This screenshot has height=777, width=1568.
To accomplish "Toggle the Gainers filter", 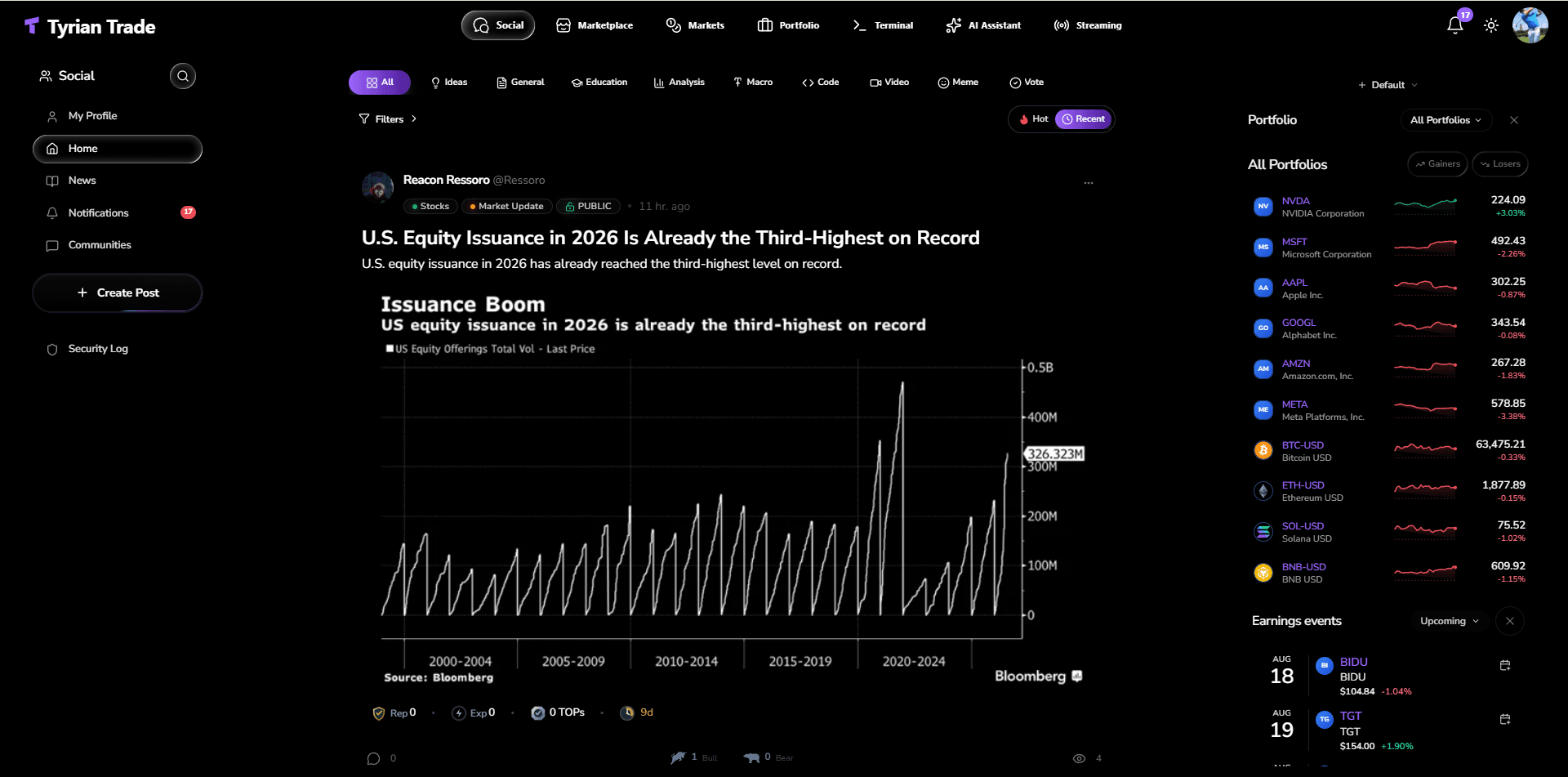I will click(x=1437, y=164).
